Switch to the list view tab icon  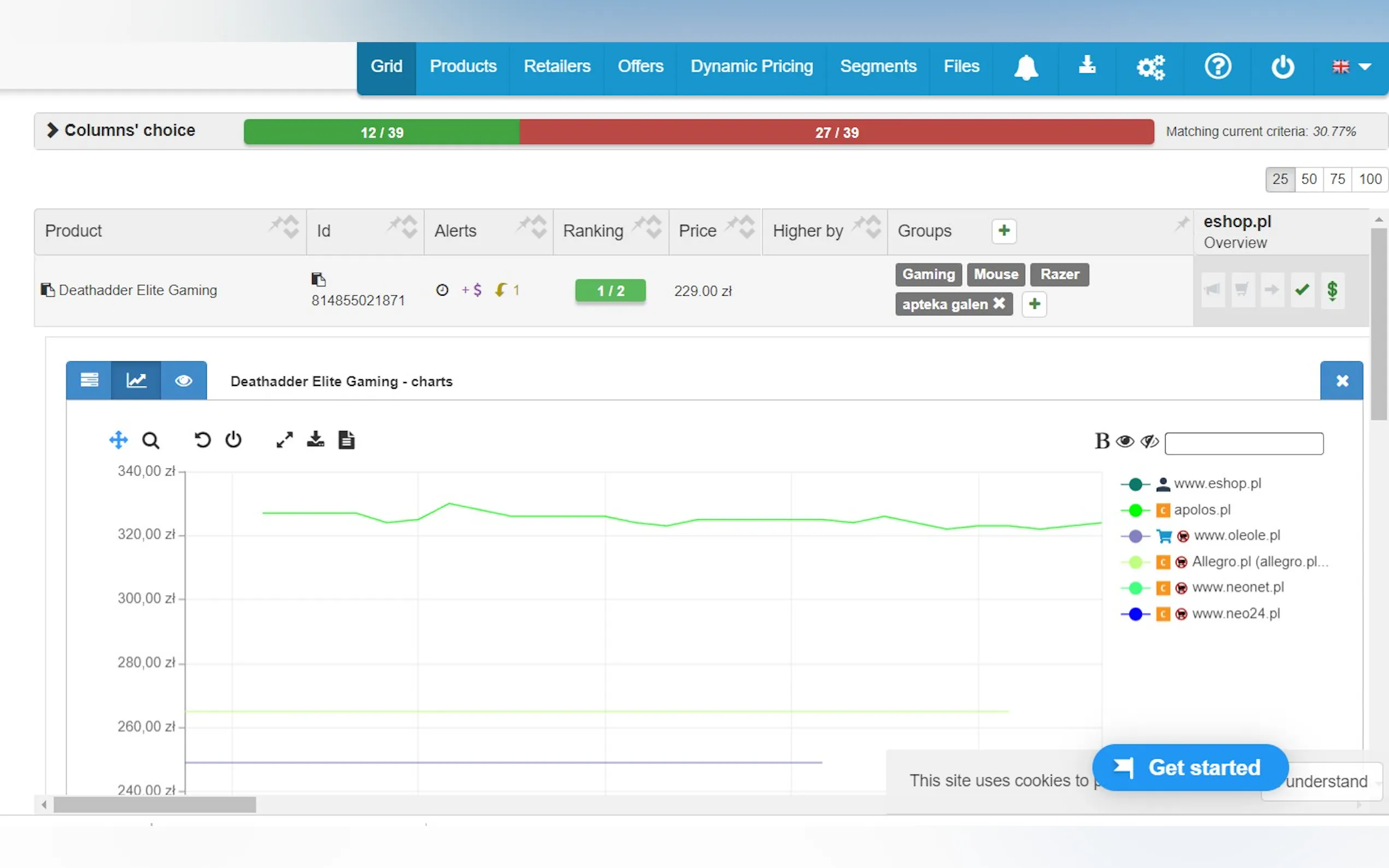89,380
